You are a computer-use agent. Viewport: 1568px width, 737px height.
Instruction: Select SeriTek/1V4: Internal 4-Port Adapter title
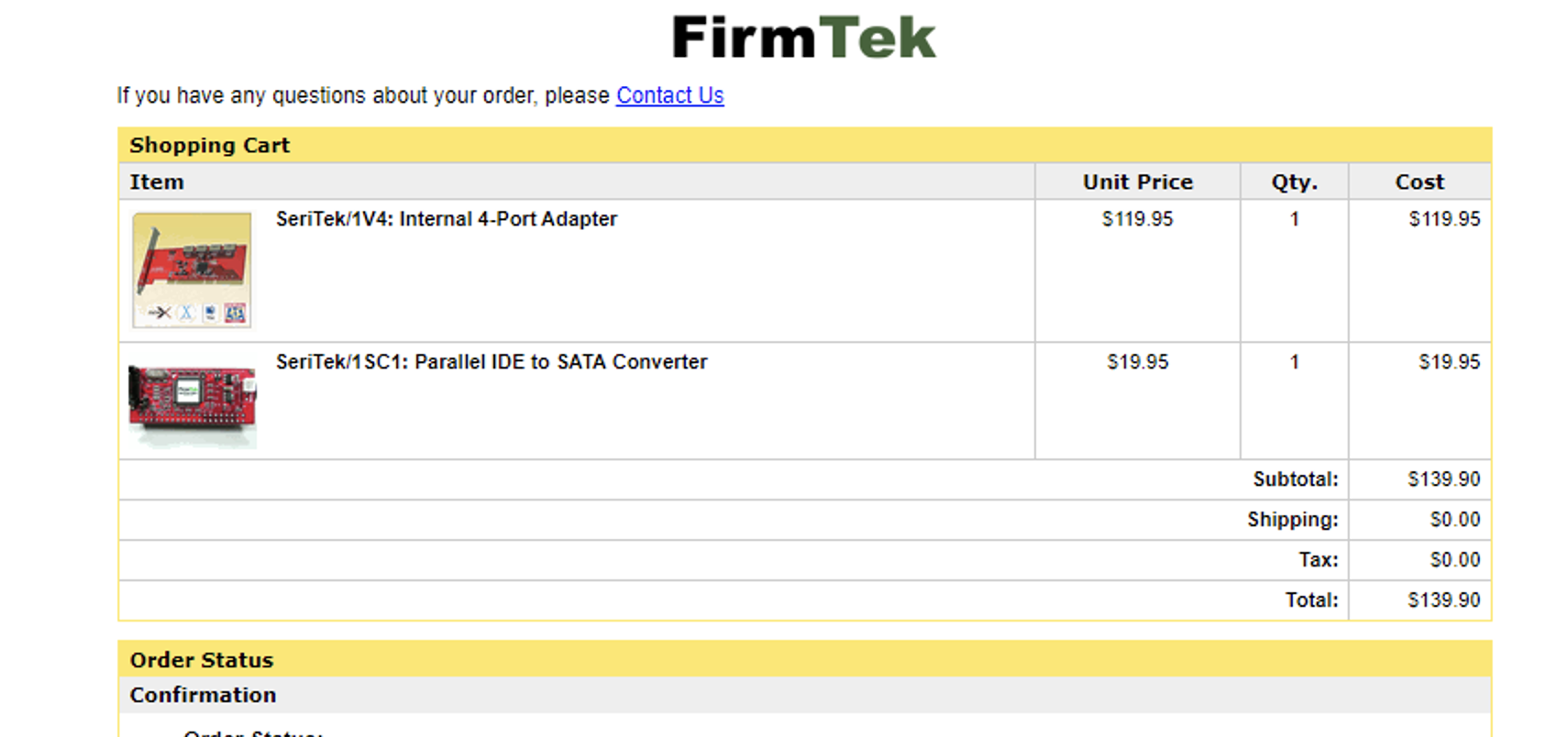point(447,219)
